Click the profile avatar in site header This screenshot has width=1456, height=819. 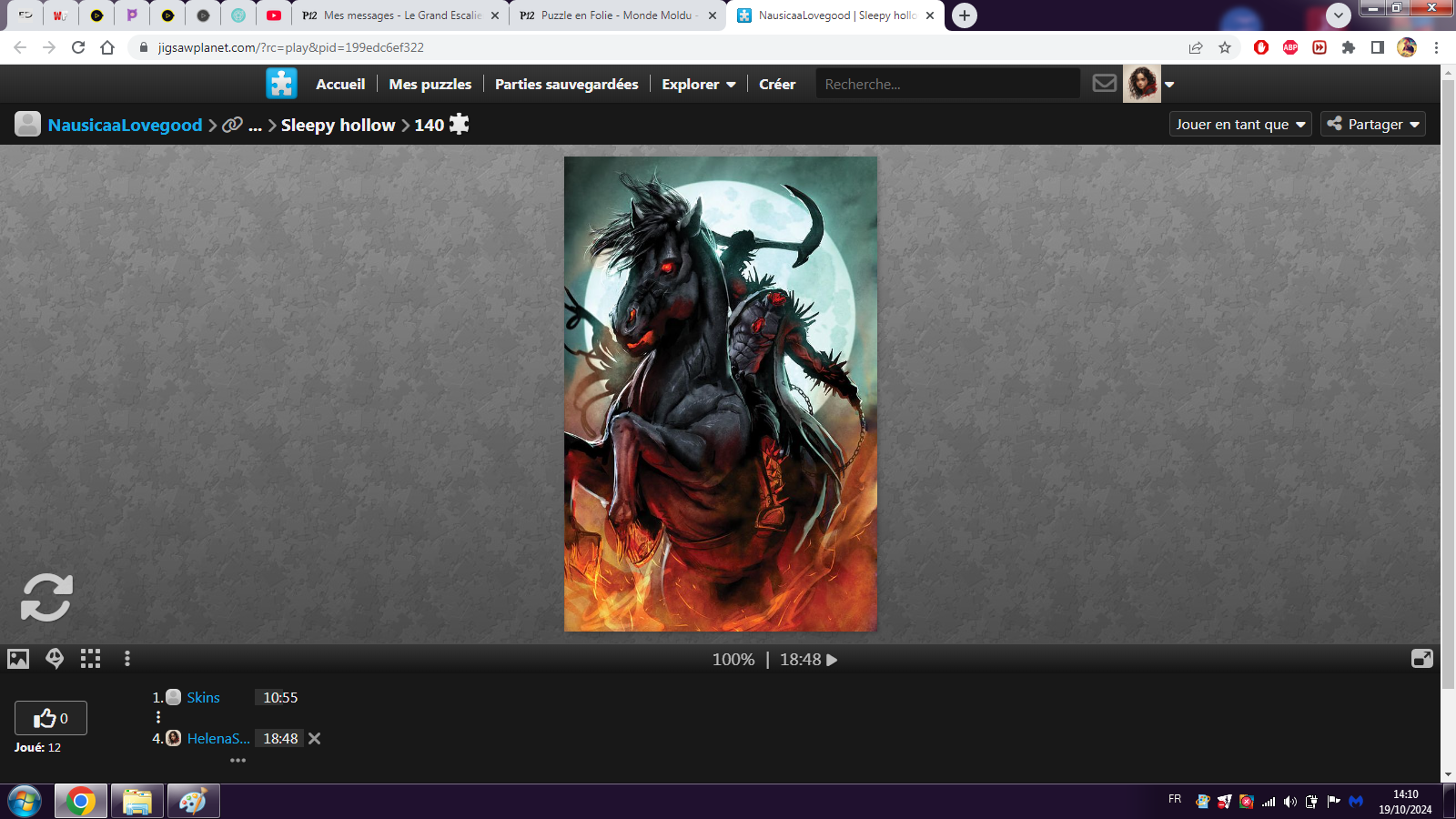1142,84
